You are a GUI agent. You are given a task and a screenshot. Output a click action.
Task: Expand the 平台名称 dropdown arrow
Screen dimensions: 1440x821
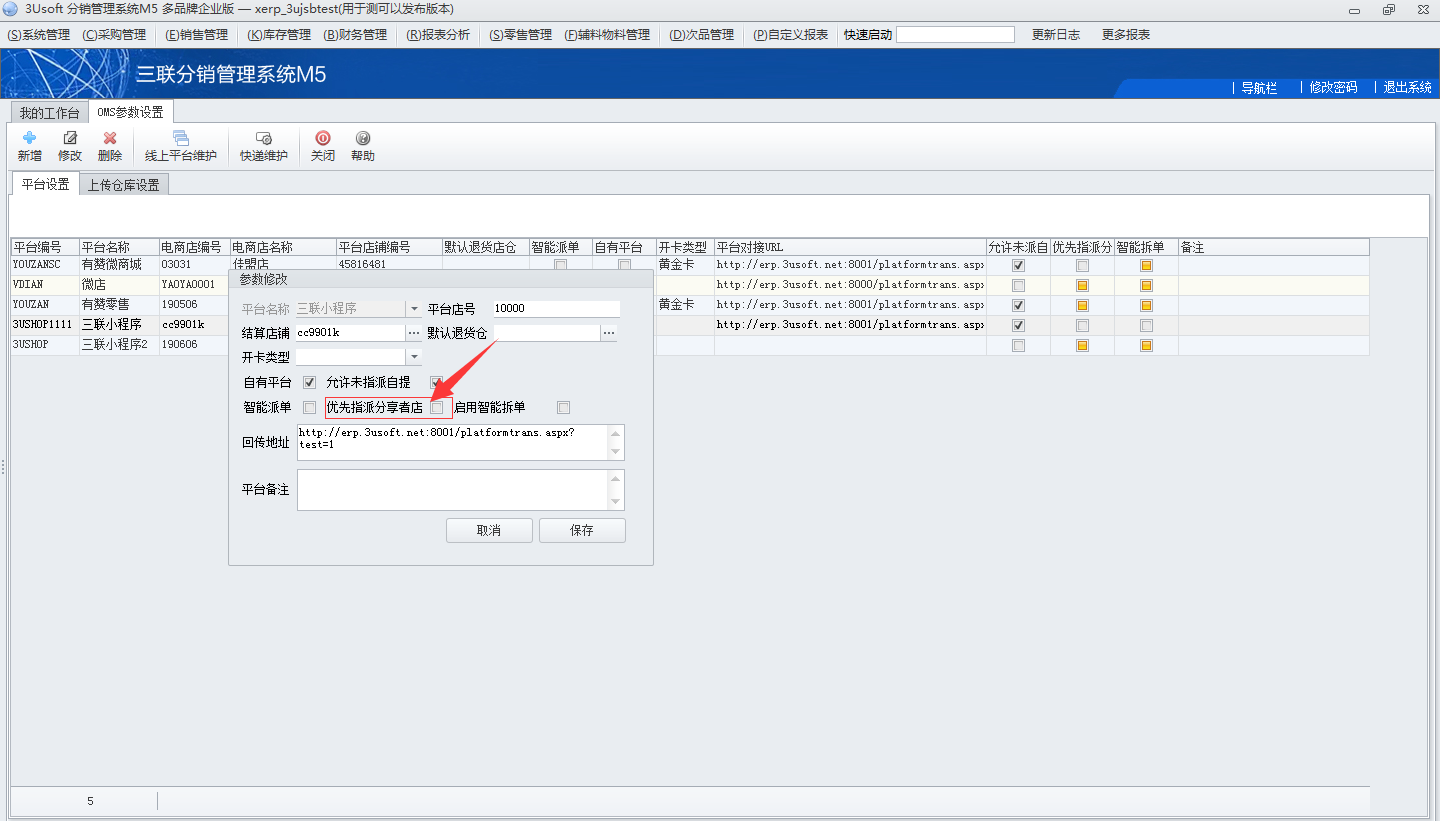[414, 309]
